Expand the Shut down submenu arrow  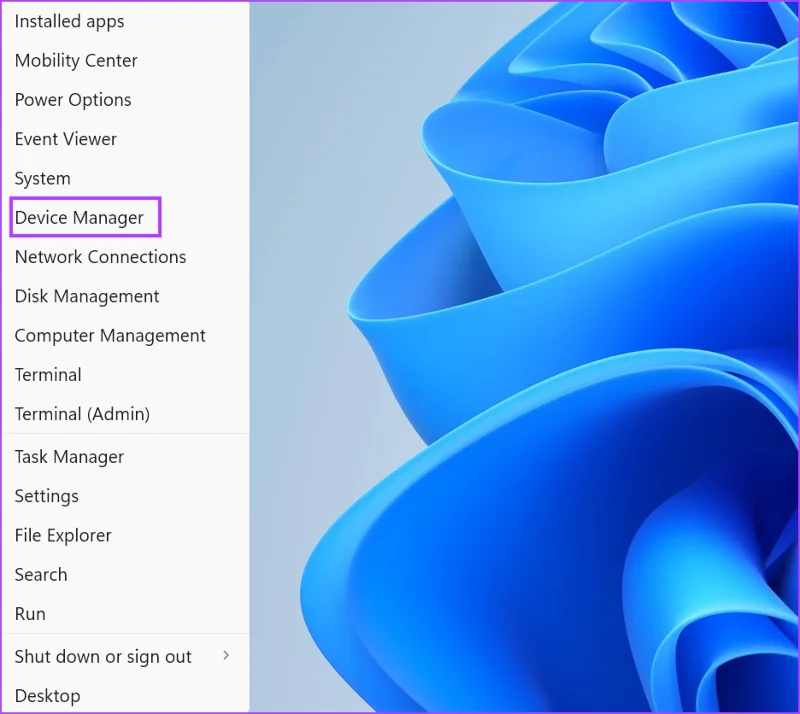click(x=226, y=655)
